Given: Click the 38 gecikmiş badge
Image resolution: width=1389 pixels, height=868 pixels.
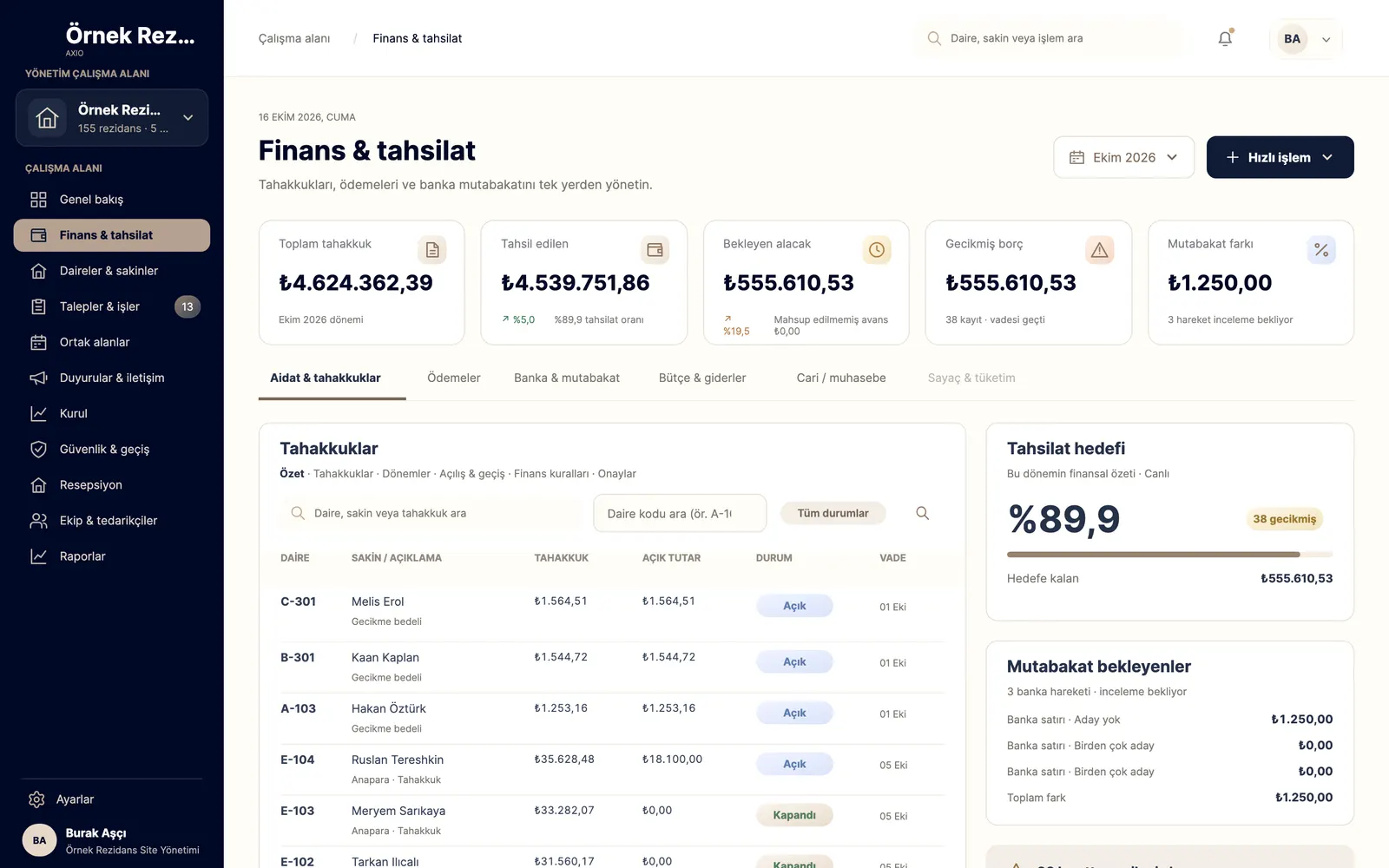Looking at the screenshot, I should [1284, 519].
